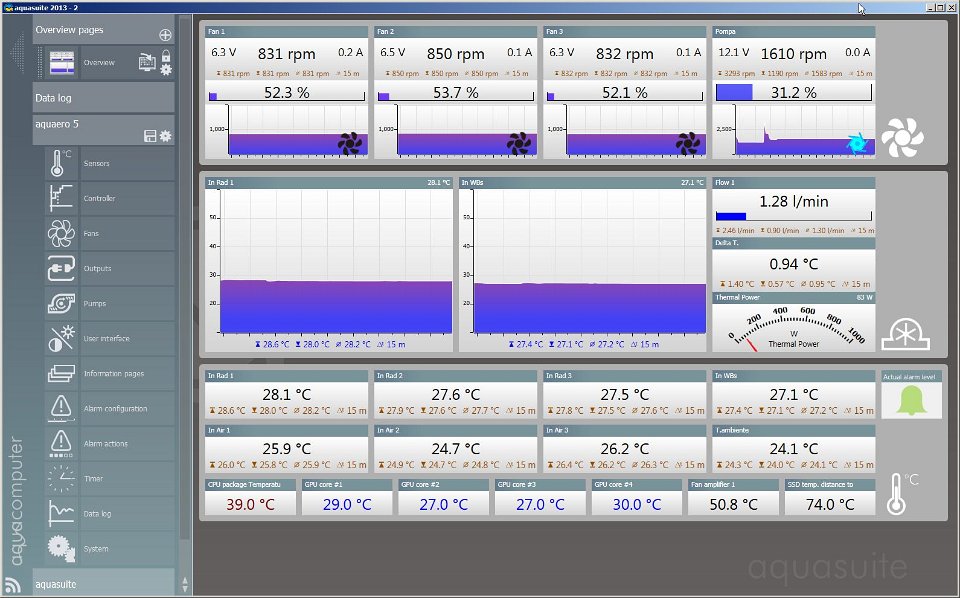Click the 1610 rpm reading in Pompa
Viewport: 960px width, 598px height.
pyautogui.click(x=793, y=54)
